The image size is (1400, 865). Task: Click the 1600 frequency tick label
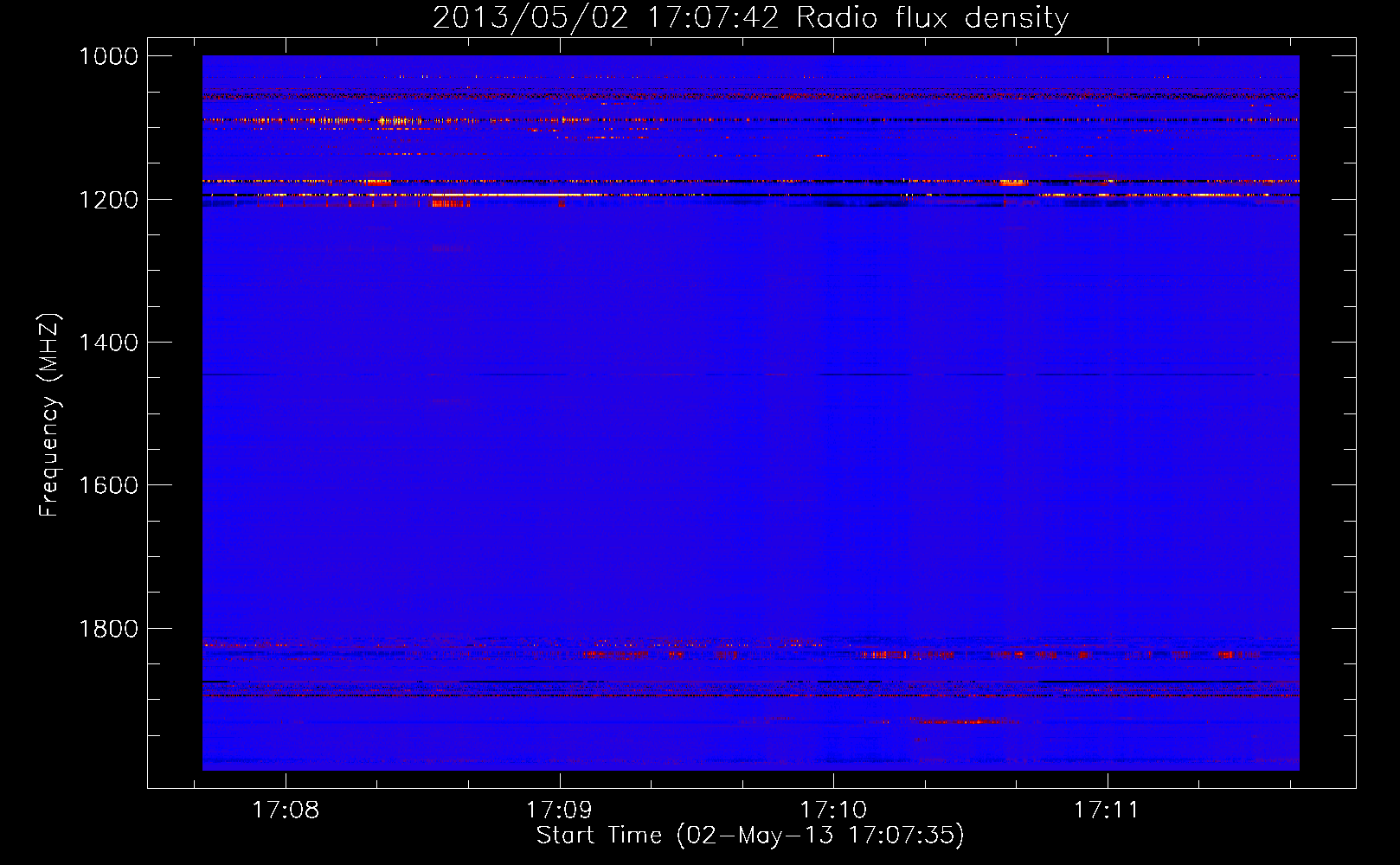pyautogui.click(x=108, y=485)
